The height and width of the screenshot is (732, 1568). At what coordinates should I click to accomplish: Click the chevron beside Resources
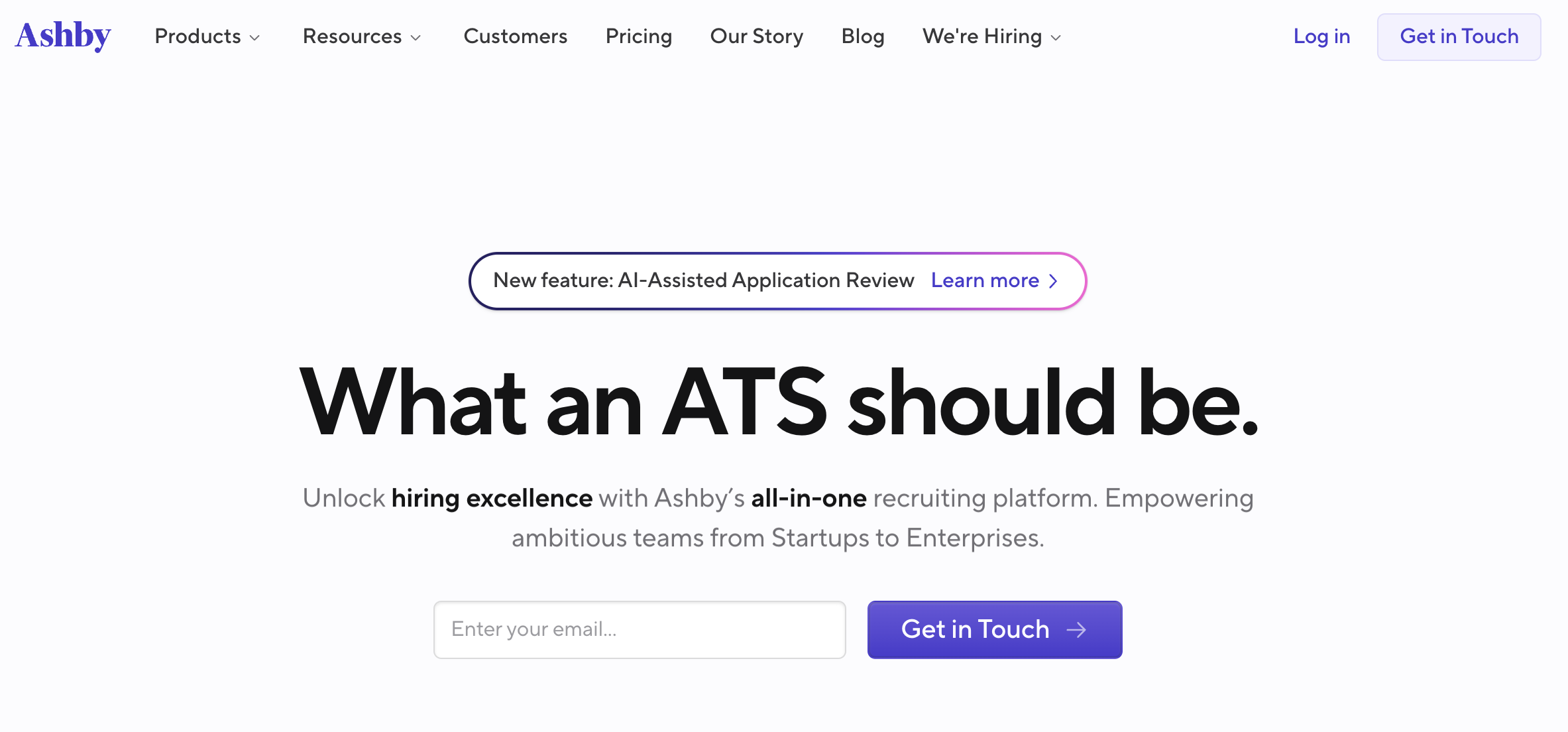pos(416,38)
